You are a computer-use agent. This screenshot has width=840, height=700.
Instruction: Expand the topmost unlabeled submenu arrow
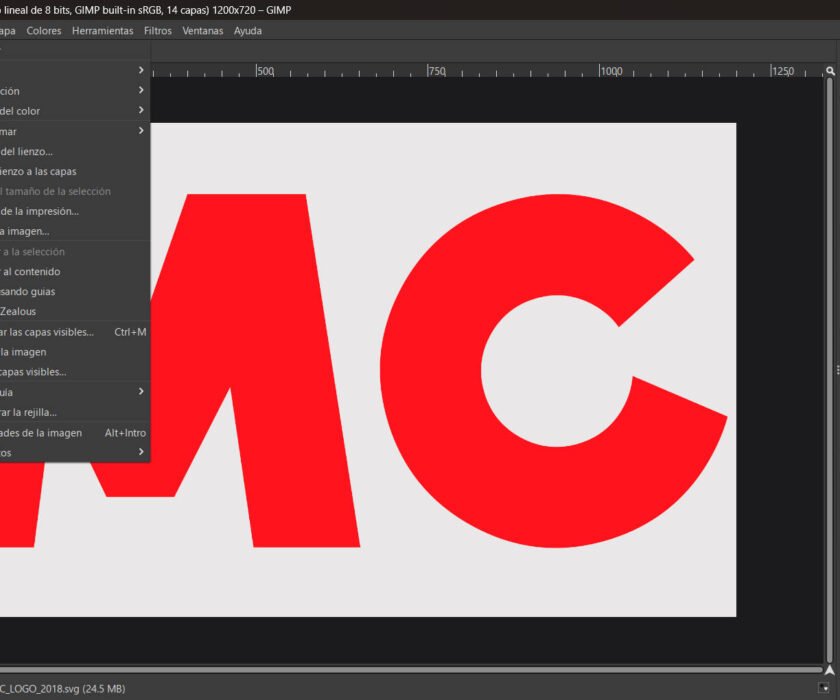(x=141, y=70)
